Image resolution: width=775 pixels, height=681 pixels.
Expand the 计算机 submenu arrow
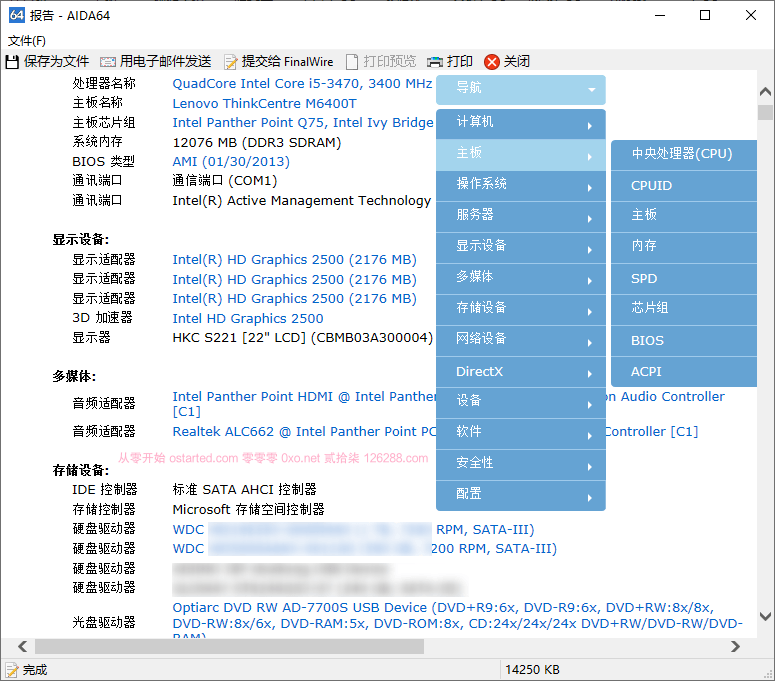tap(590, 126)
